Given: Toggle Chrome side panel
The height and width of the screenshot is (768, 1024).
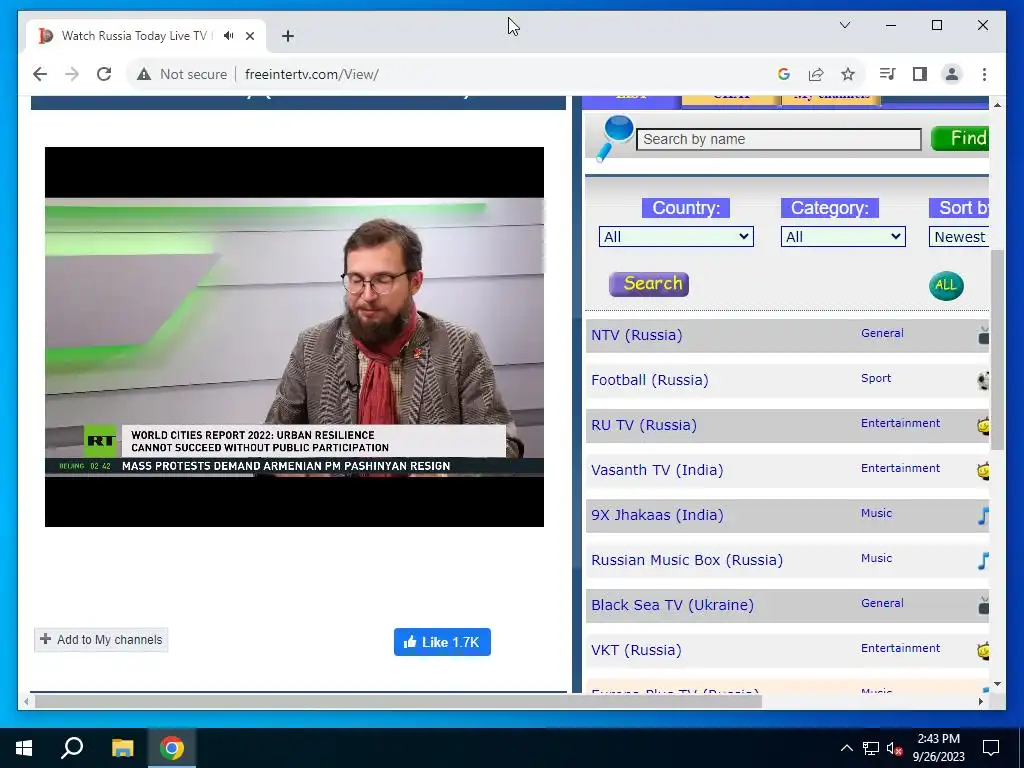Looking at the screenshot, I should pos(920,74).
